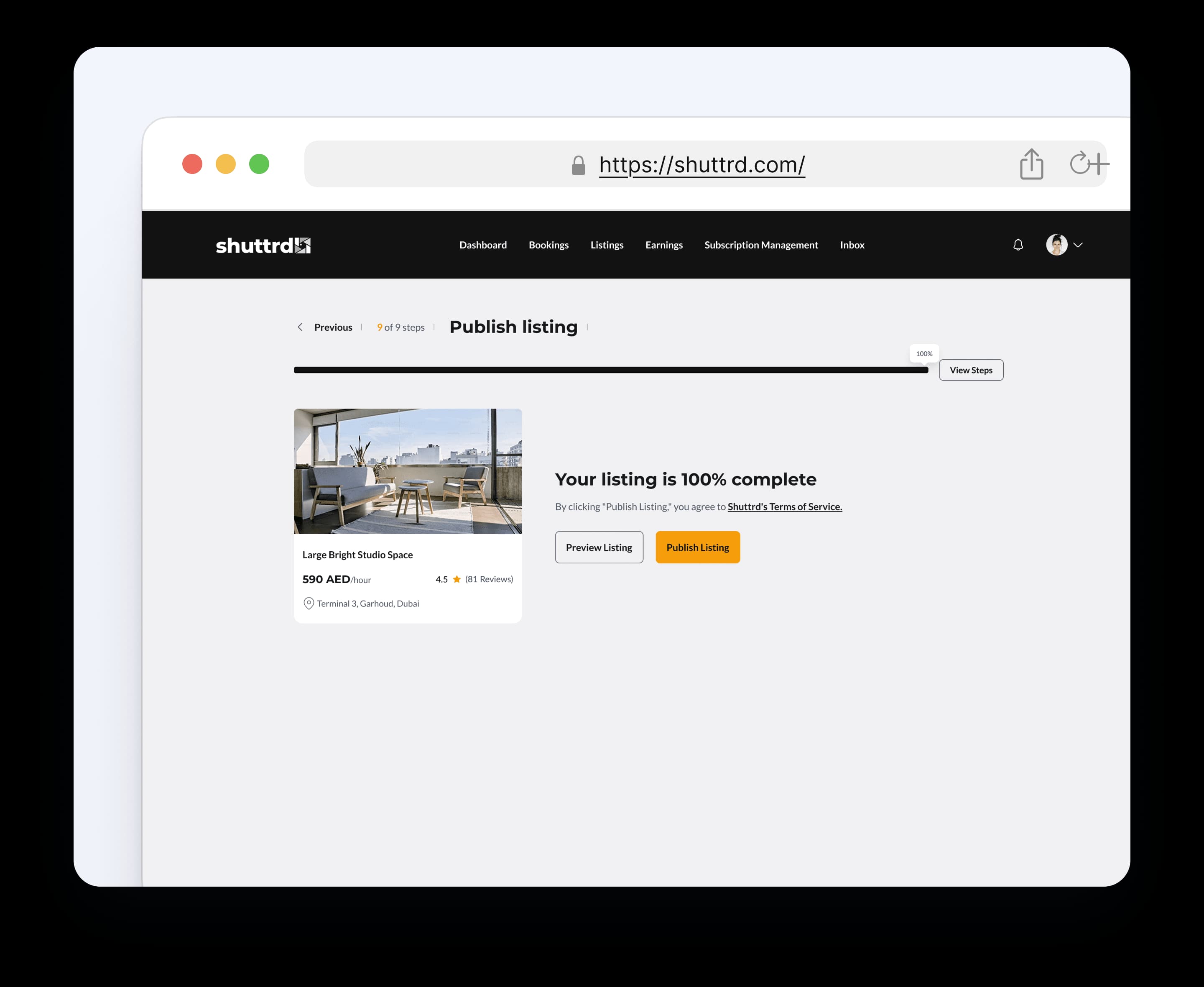This screenshot has height=987, width=1204.
Task: Go to the Inbox
Action: pyautogui.click(x=852, y=245)
